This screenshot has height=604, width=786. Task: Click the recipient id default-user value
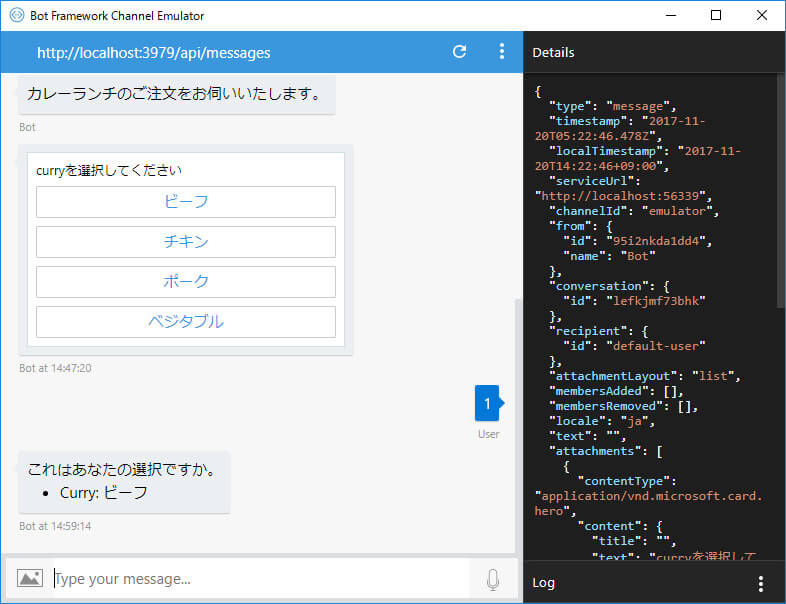point(656,346)
